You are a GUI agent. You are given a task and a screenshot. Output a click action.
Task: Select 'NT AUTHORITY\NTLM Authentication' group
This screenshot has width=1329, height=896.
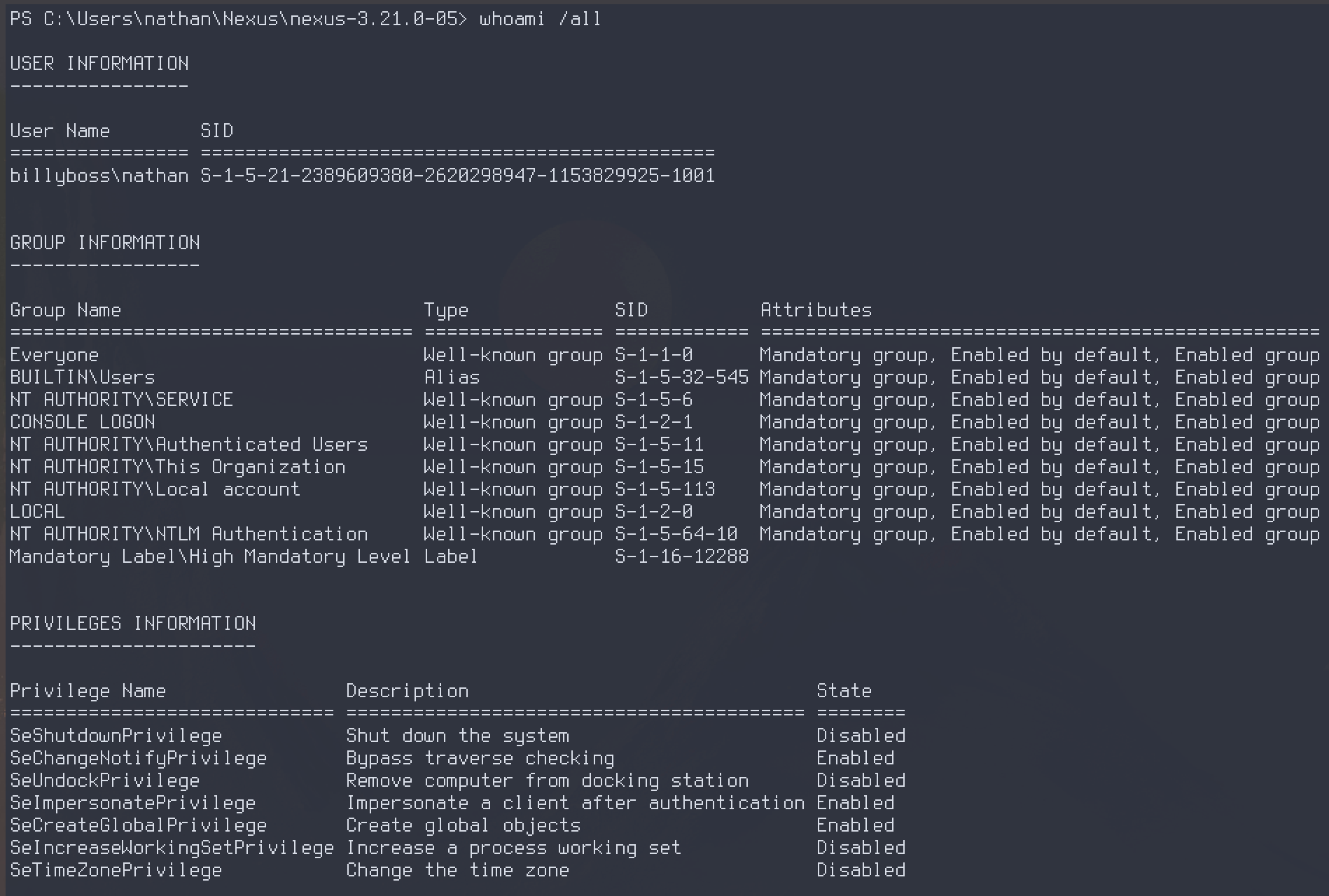coord(189,534)
